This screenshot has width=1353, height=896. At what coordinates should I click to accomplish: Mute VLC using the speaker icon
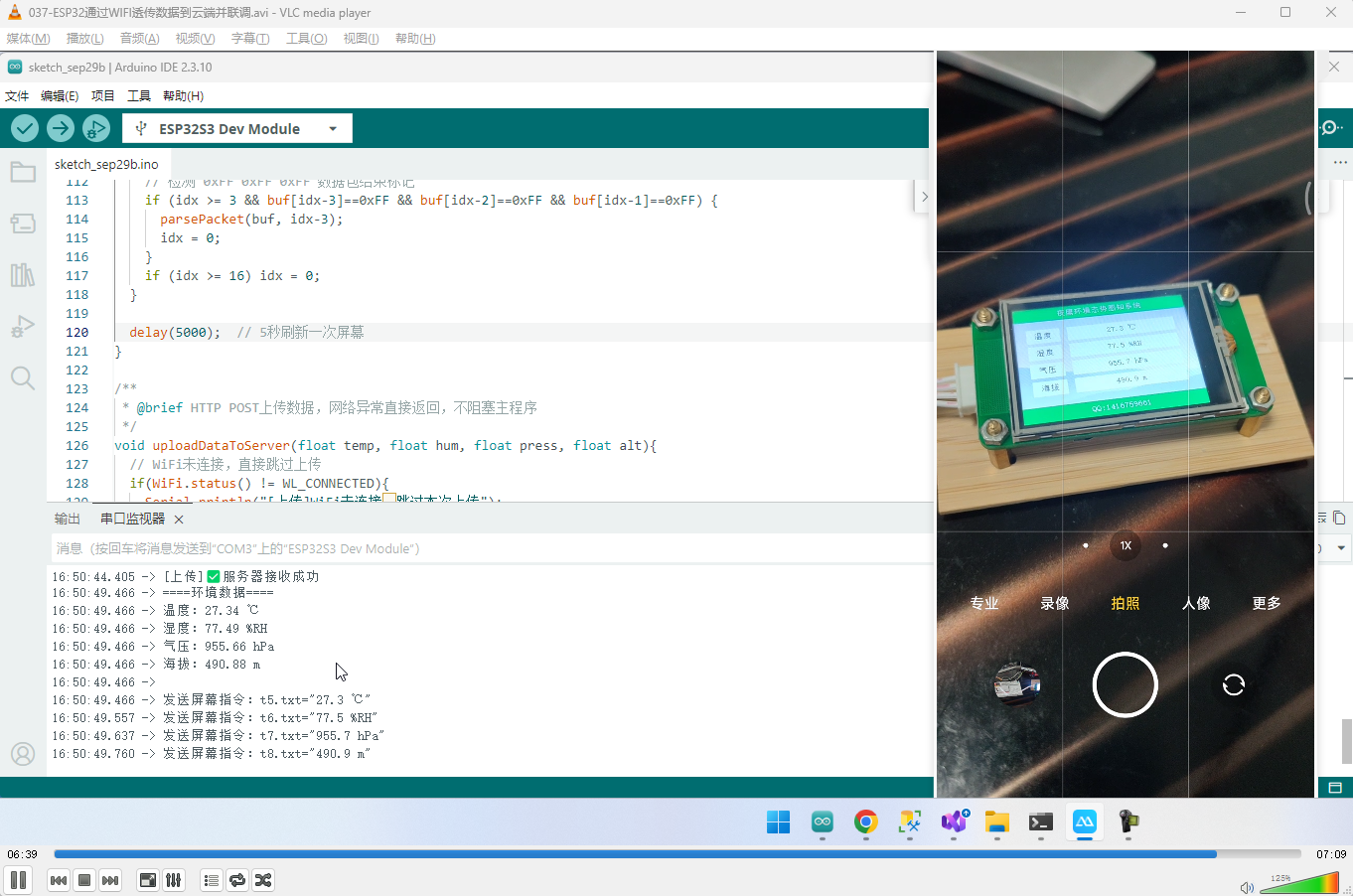(x=1247, y=887)
